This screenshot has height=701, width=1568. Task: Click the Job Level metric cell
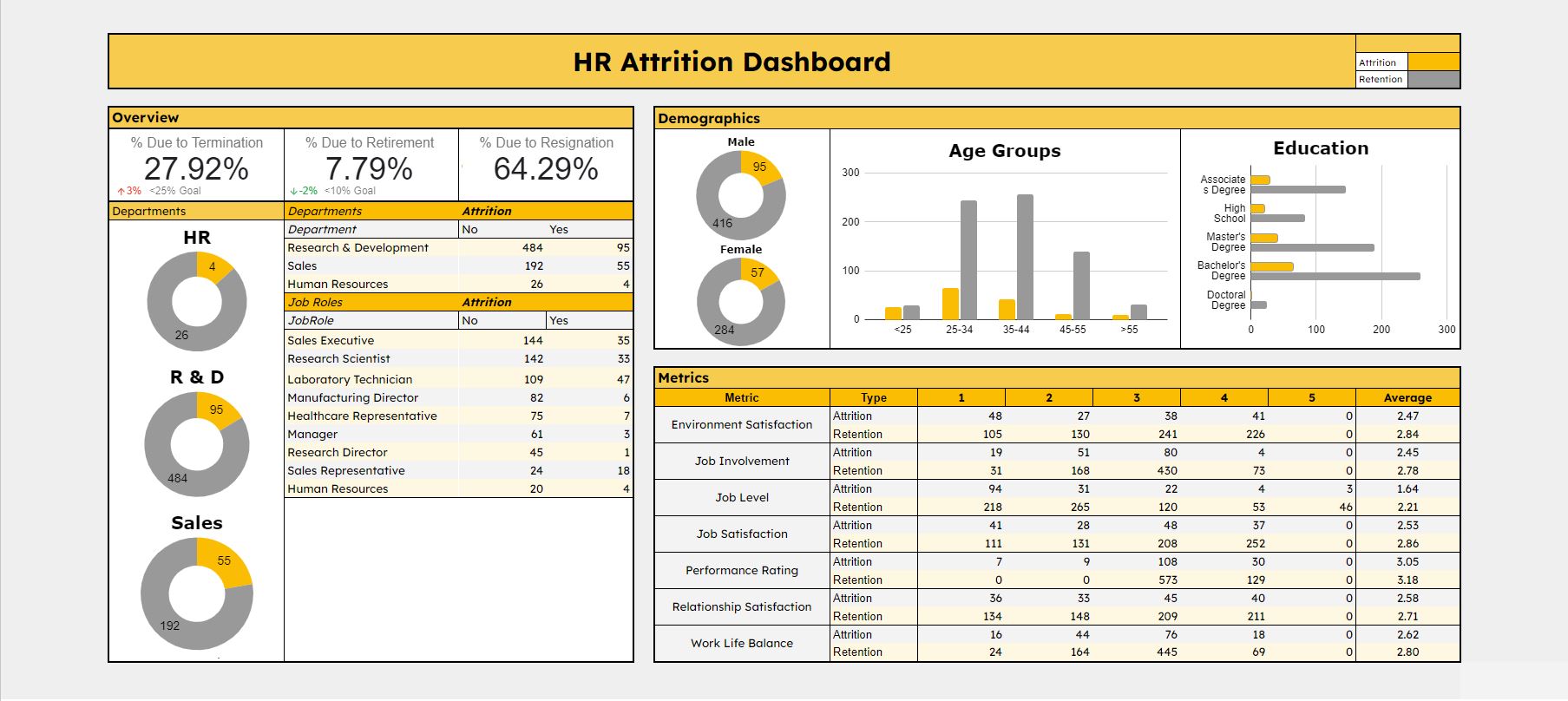(742, 497)
